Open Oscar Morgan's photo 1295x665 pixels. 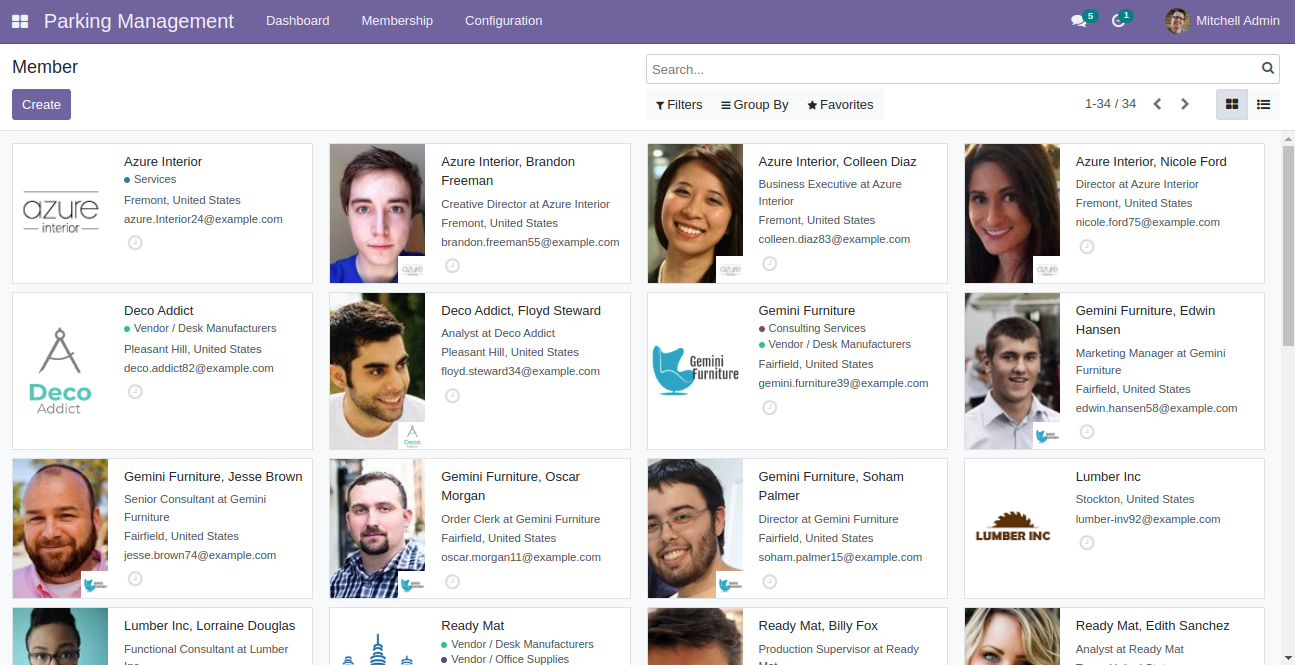(378, 529)
